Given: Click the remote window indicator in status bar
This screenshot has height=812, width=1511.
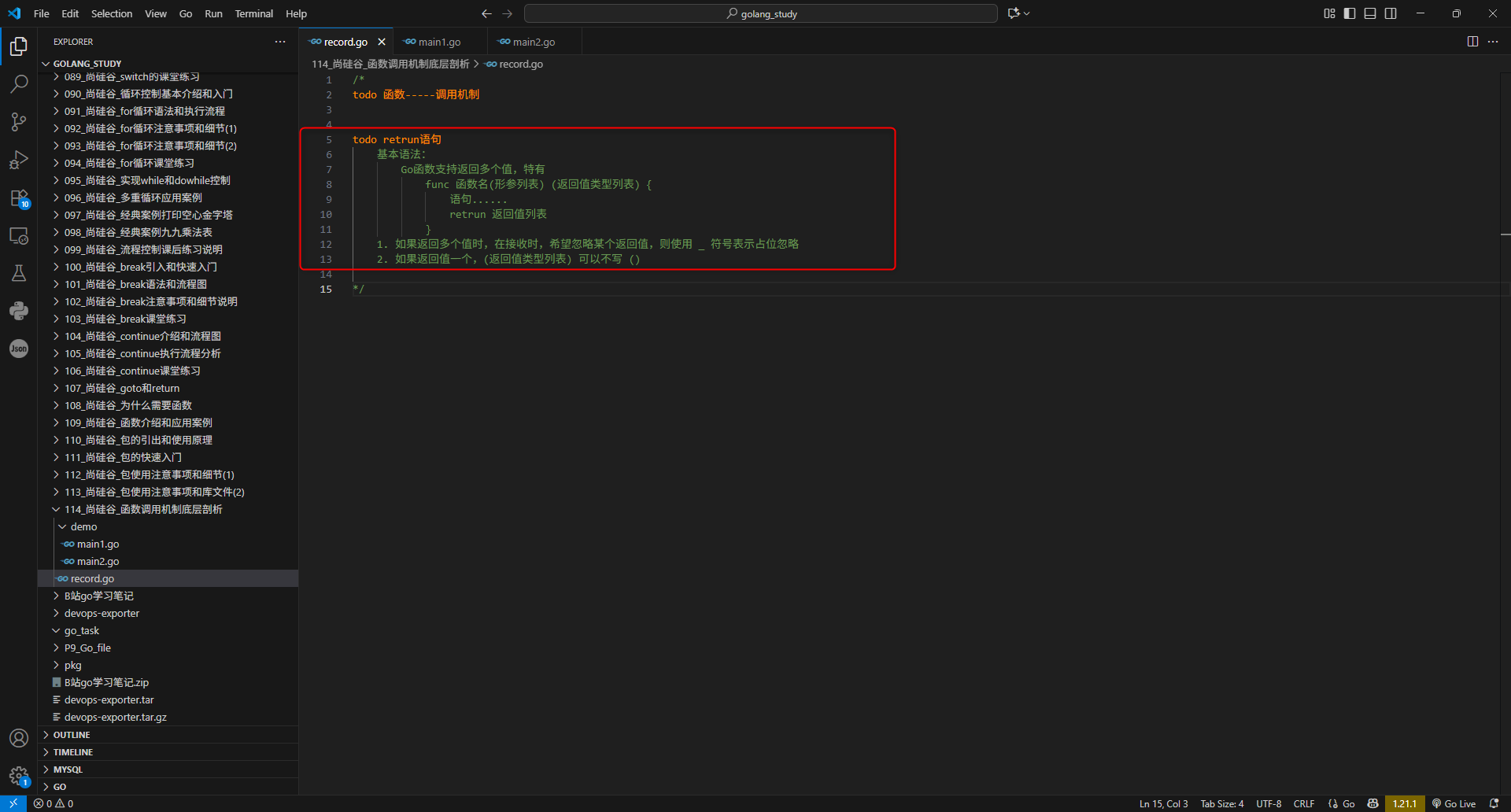Looking at the screenshot, I should [13, 803].
